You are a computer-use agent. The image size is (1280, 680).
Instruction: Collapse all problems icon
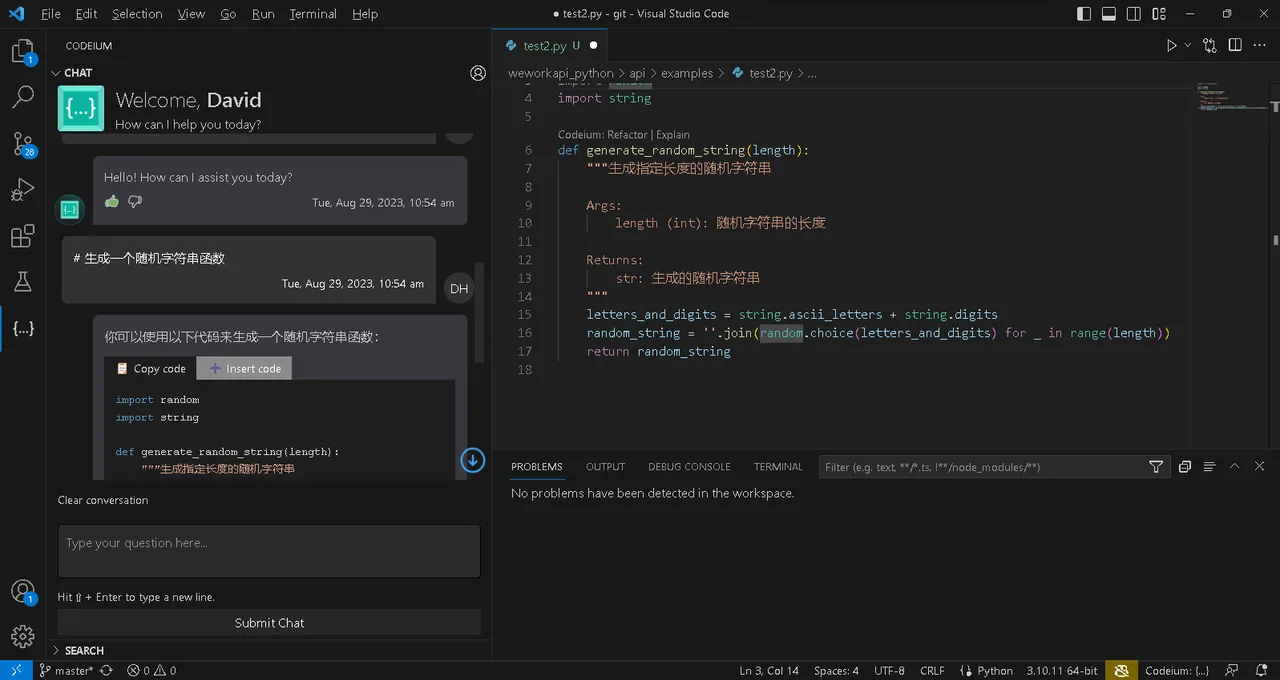coord(1184,467)
